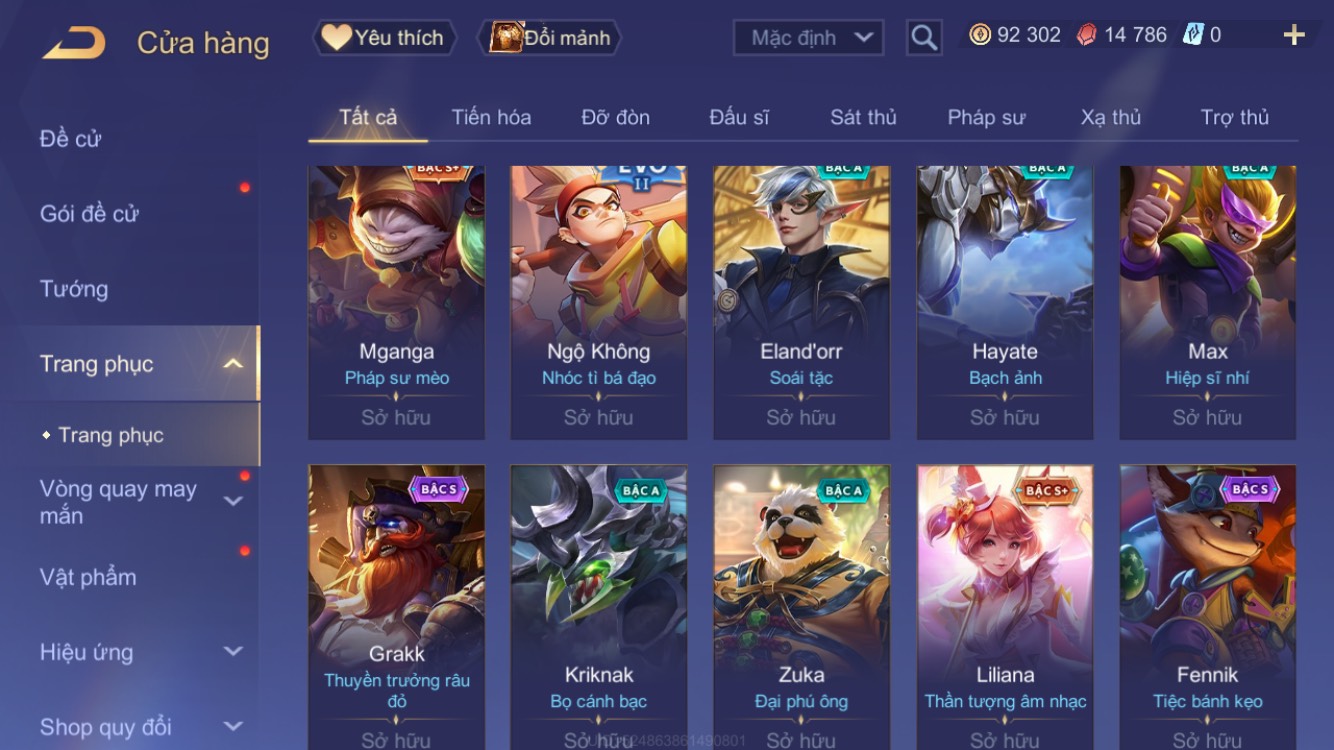Click the Đổi mảnh chest icon
Viewport: 1334px width, 750px height.
(506, 37)
